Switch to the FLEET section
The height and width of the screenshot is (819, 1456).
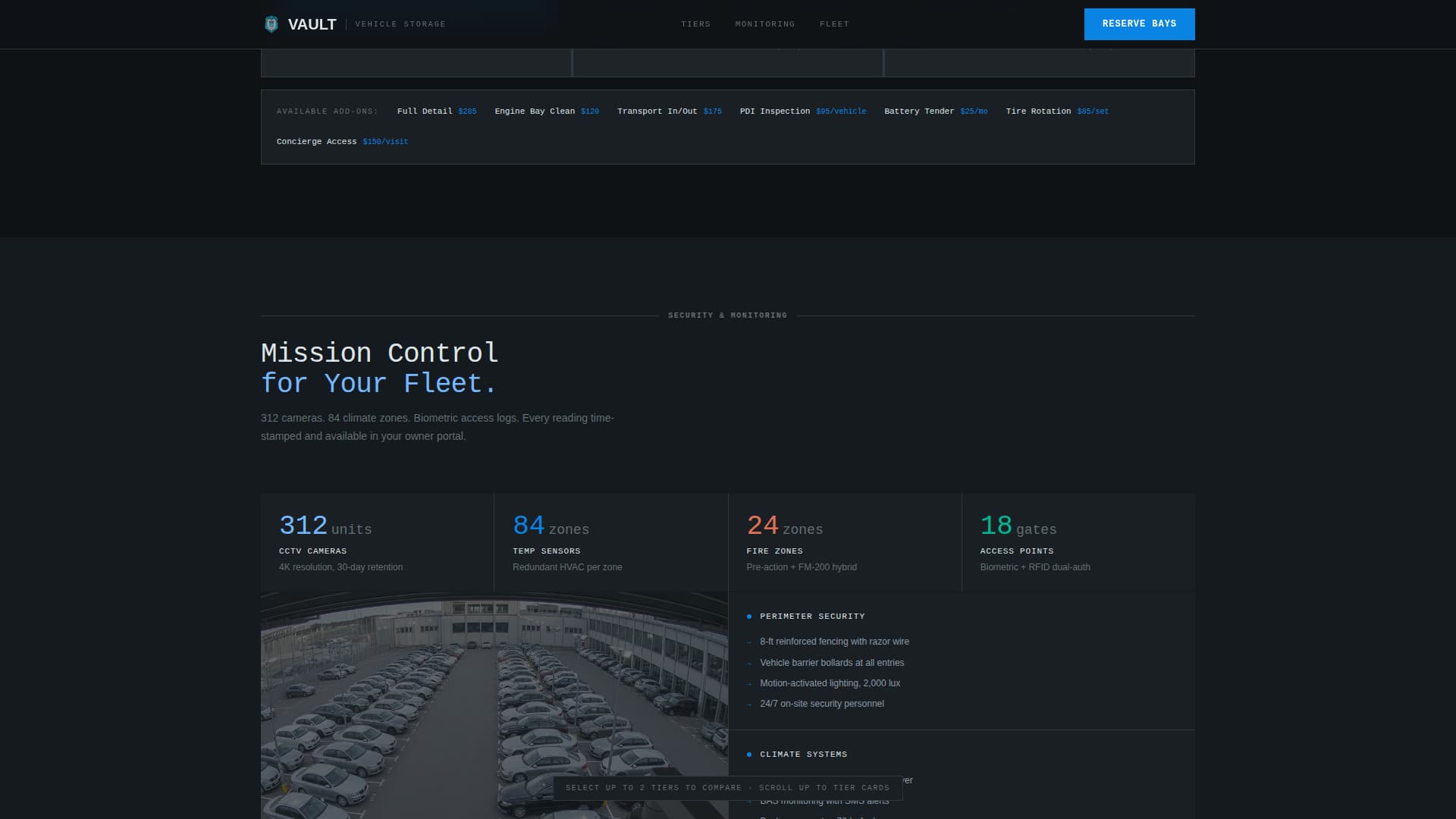[x=834, y=24]
